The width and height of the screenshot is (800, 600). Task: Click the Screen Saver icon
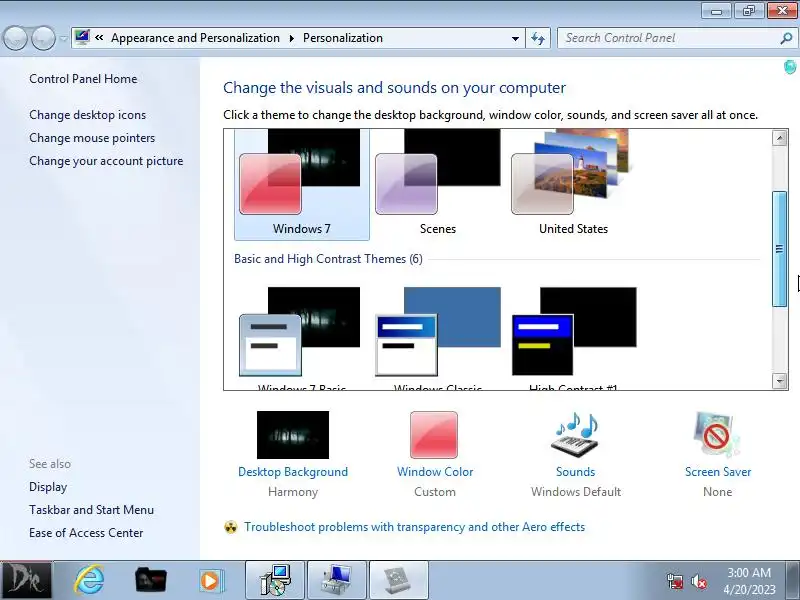coord(717,435)
